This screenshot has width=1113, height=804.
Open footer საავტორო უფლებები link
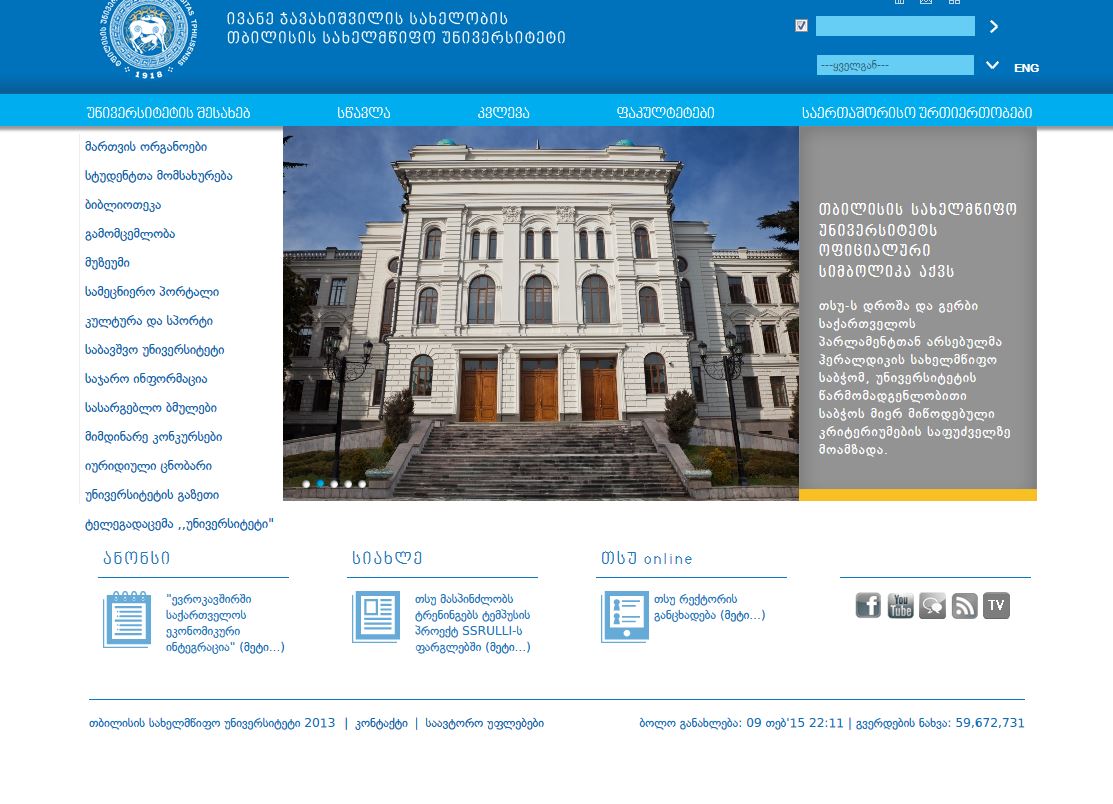pos(484,723)
